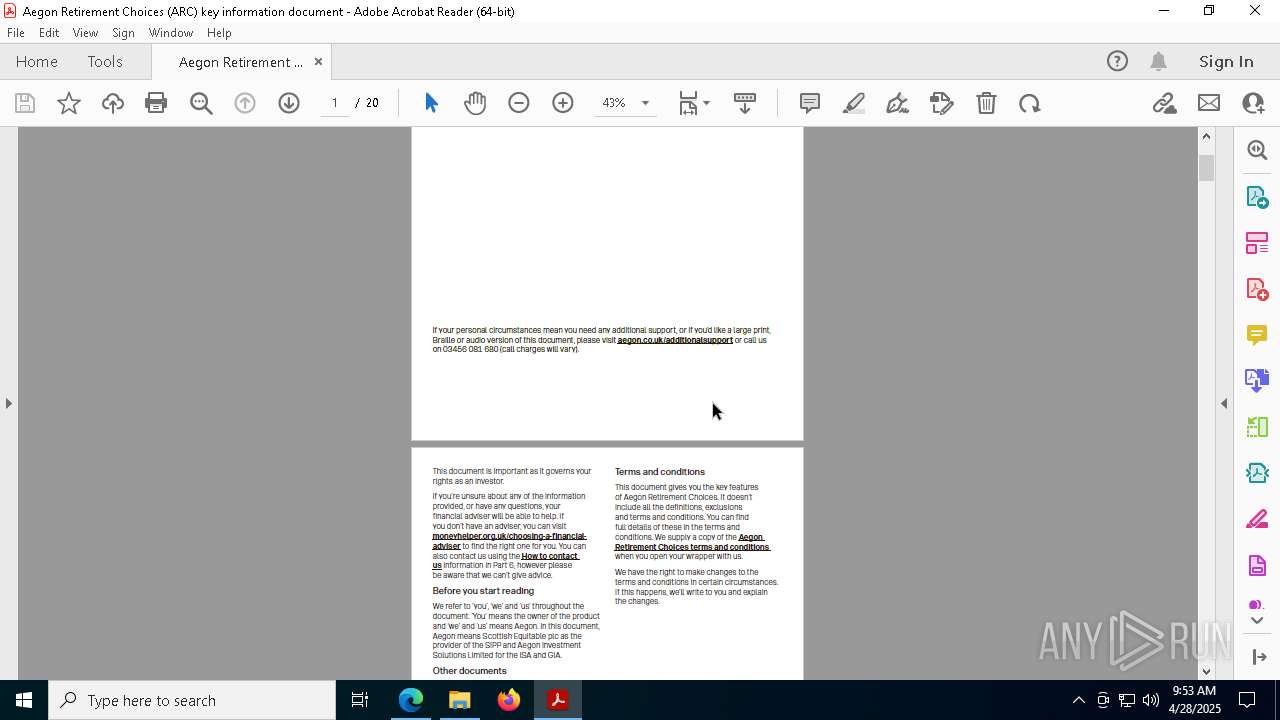Open the File menu
Image resolution: width=1280 pixels, height=720 pixels.
16,32
